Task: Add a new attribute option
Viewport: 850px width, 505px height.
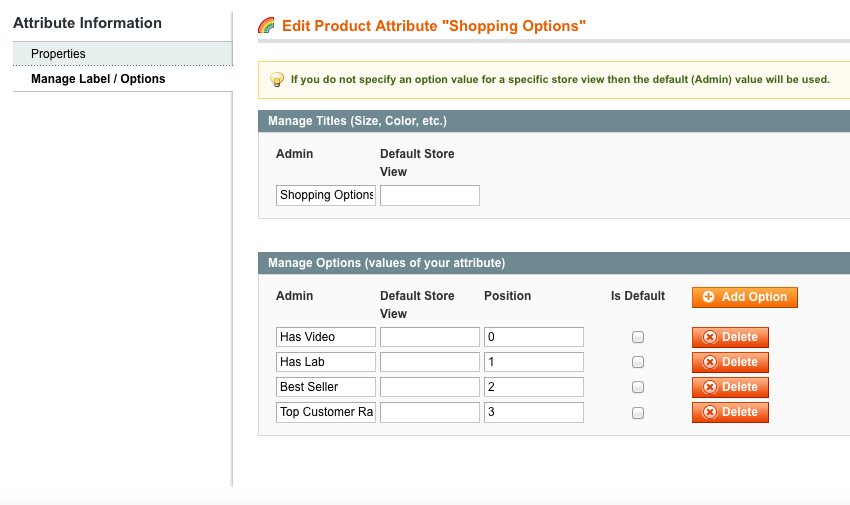Action: tap(745, 297)
